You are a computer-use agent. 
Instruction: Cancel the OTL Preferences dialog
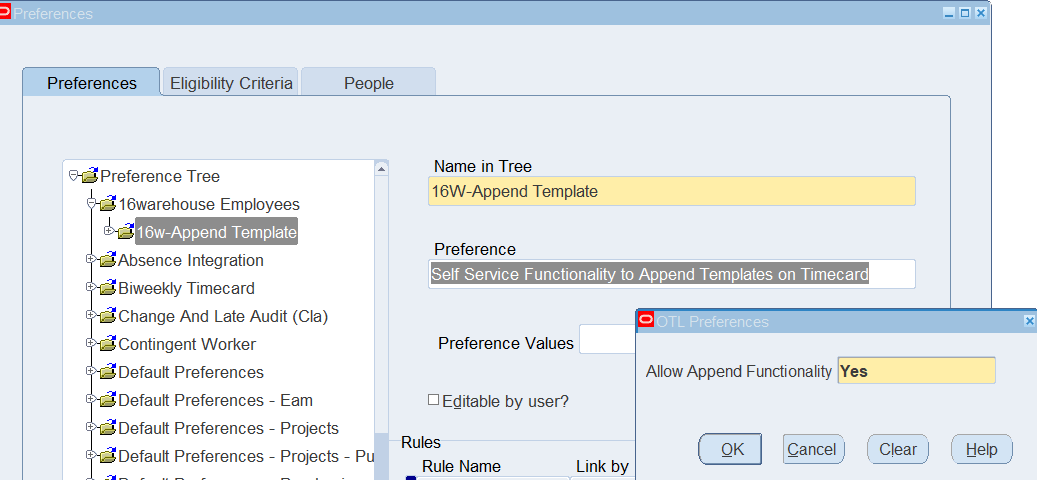pyautogui.click(x=813, y=449)
